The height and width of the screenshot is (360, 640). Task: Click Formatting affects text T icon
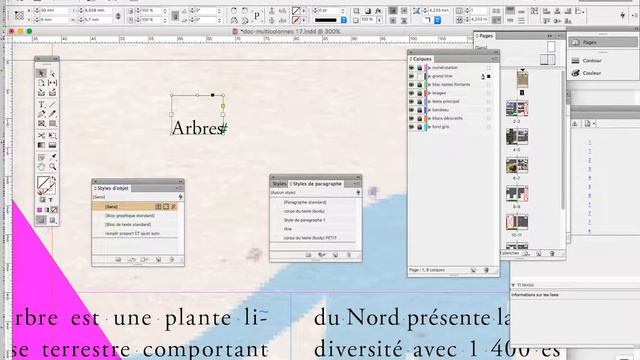[51, 200]
